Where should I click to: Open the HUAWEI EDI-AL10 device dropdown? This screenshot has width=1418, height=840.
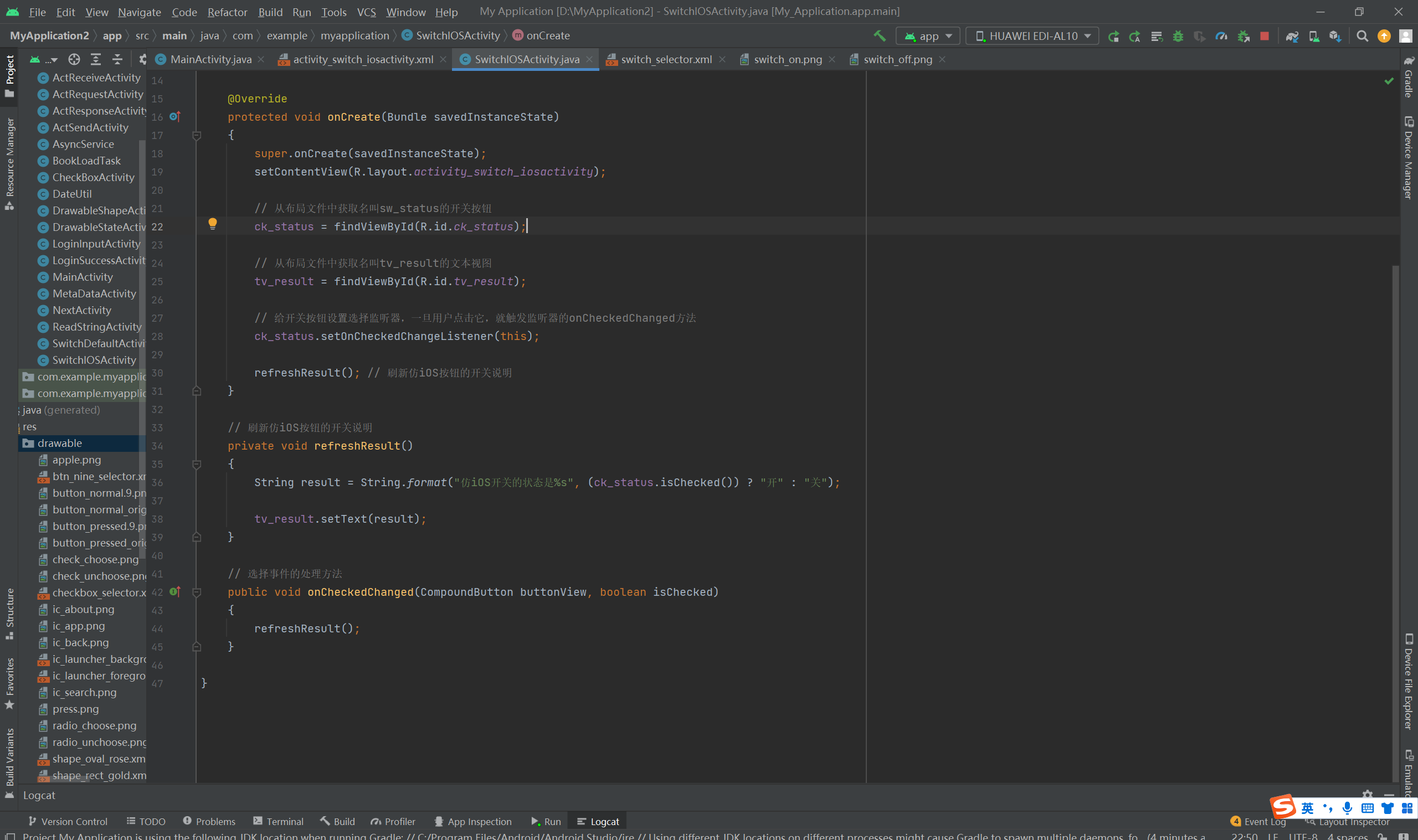coord(1032,36)
